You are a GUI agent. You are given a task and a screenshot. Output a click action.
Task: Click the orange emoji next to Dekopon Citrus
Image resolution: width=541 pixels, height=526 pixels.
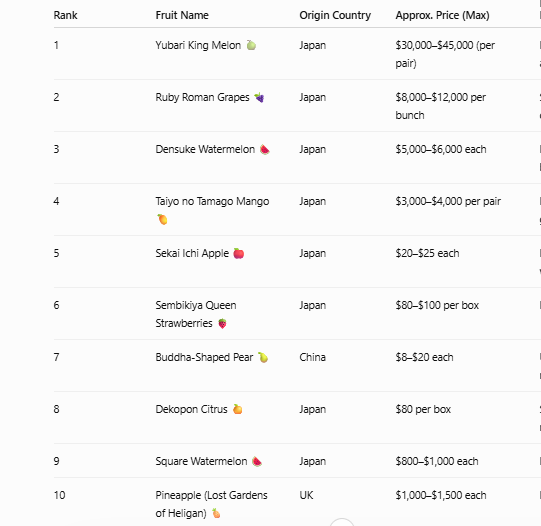tap(237, 409)
